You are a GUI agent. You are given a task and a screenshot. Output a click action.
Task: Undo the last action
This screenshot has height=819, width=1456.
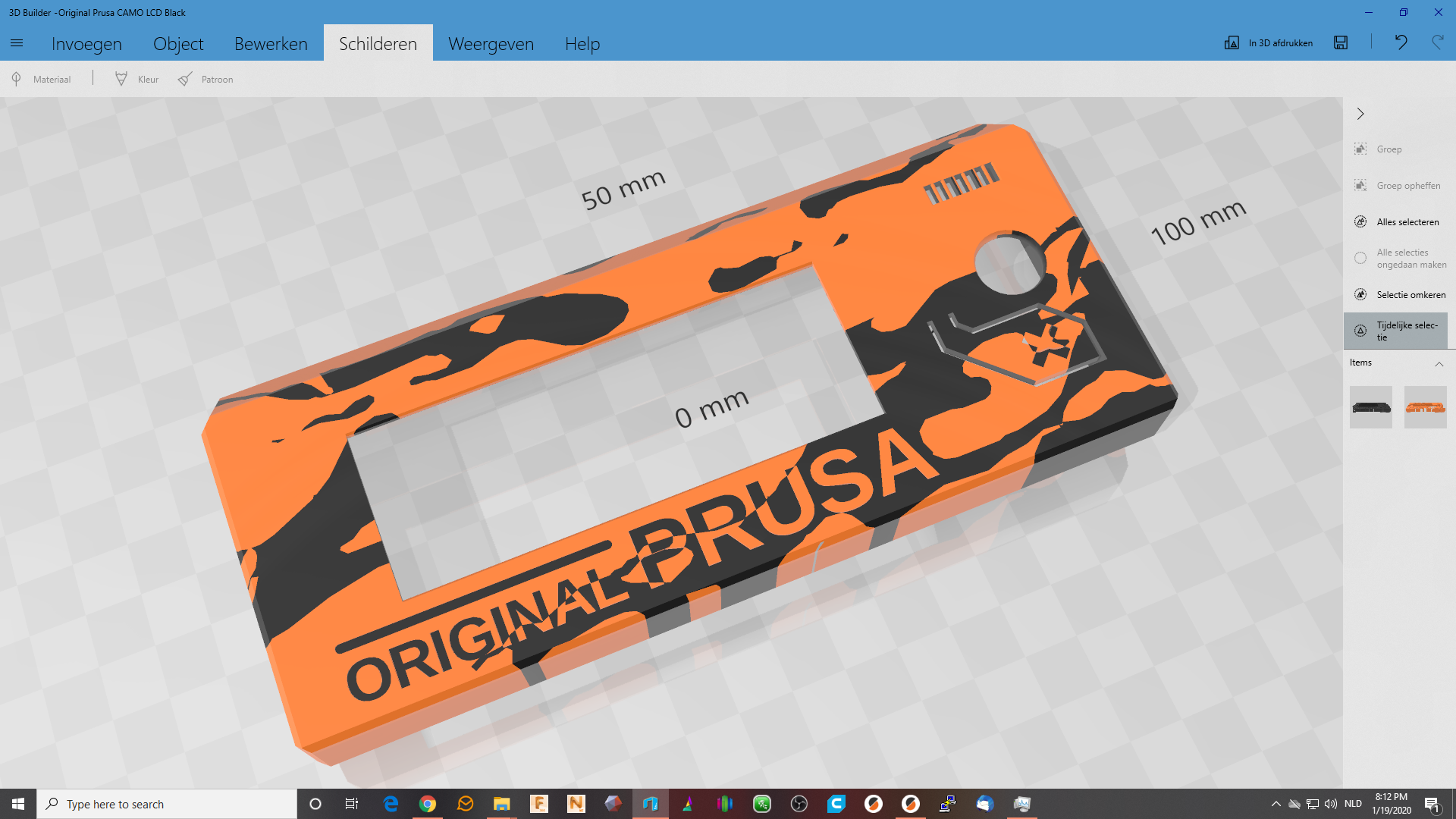click(1401, 43)
